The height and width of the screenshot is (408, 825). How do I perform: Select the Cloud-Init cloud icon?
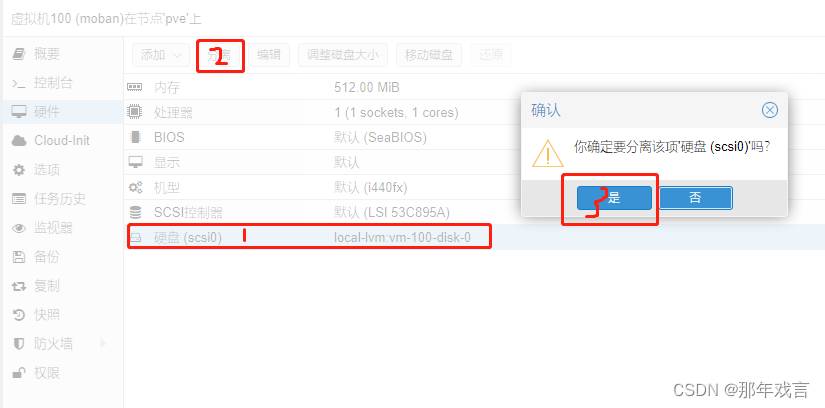pyautogui.click(x=19, y=141)
